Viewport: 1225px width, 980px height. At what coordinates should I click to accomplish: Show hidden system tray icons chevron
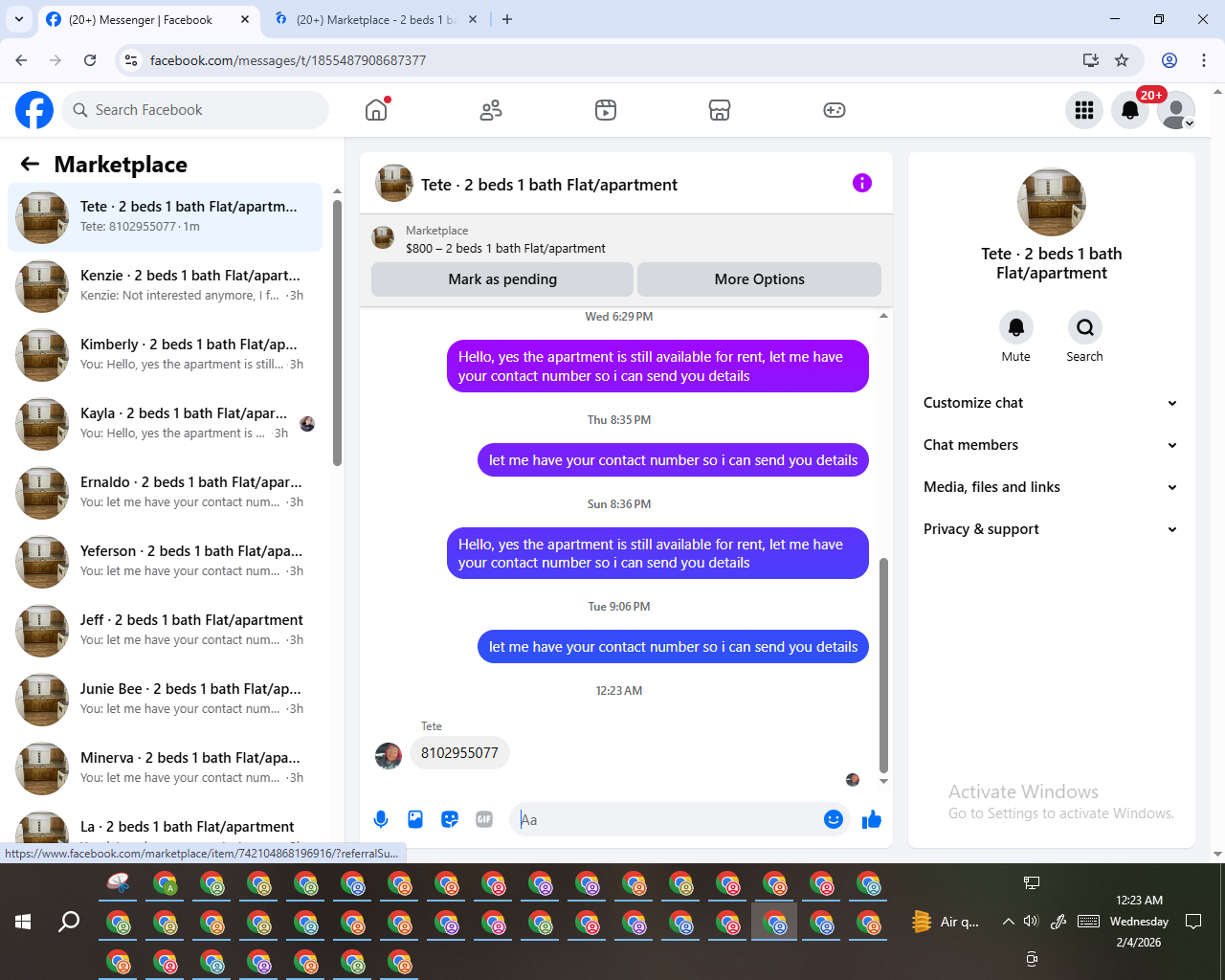tap(1008, 922)
